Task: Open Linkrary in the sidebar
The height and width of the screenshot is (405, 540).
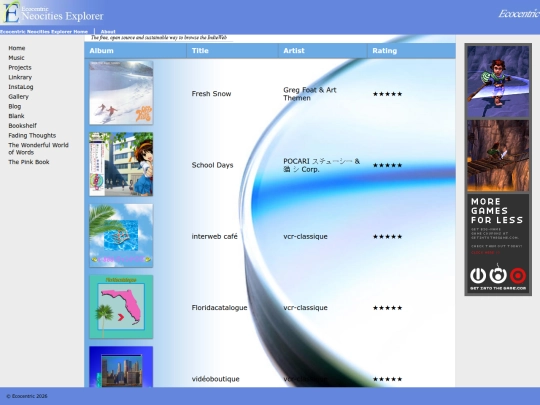Action: coord(20,77)
